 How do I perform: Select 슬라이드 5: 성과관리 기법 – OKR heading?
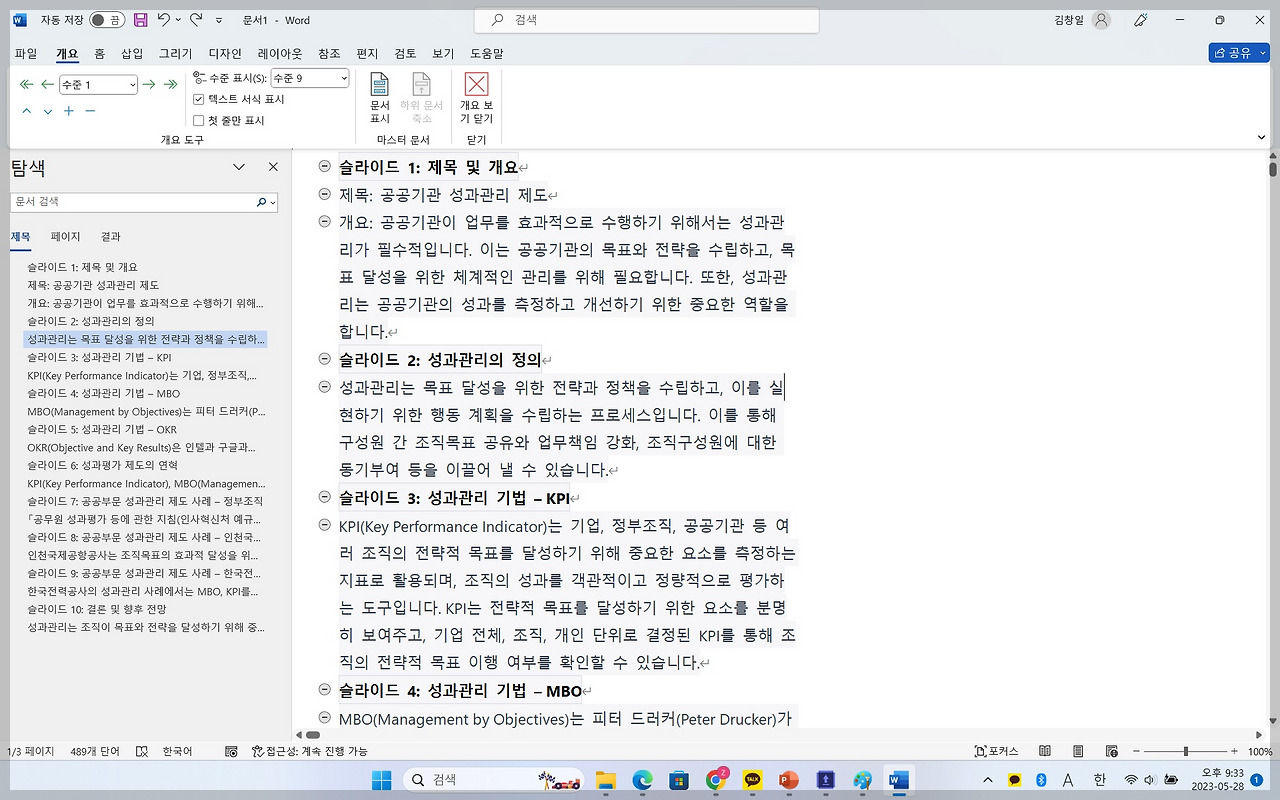102,429
